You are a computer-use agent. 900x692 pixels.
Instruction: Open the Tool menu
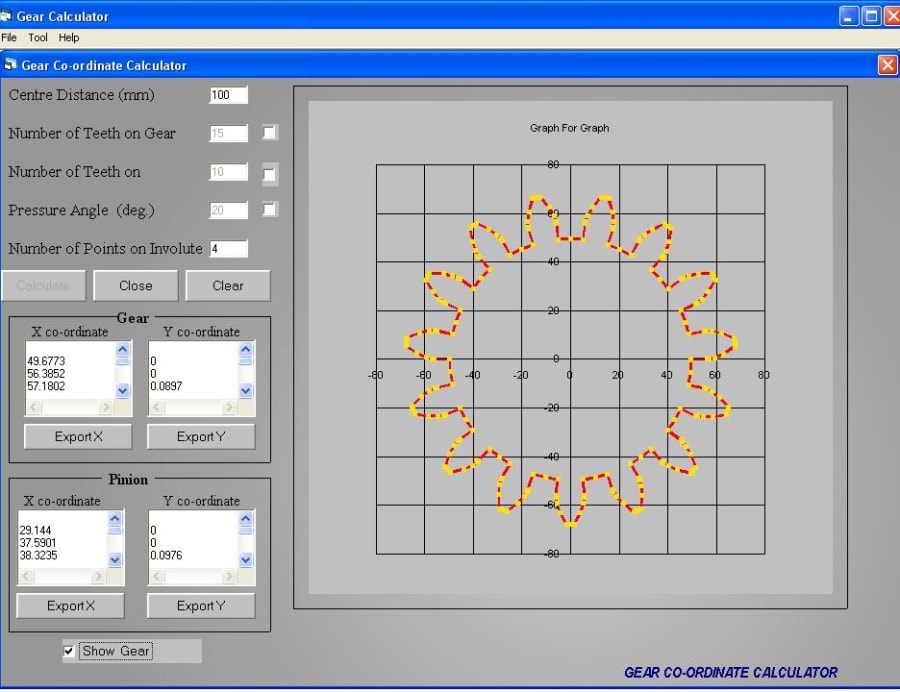[37, 37]
